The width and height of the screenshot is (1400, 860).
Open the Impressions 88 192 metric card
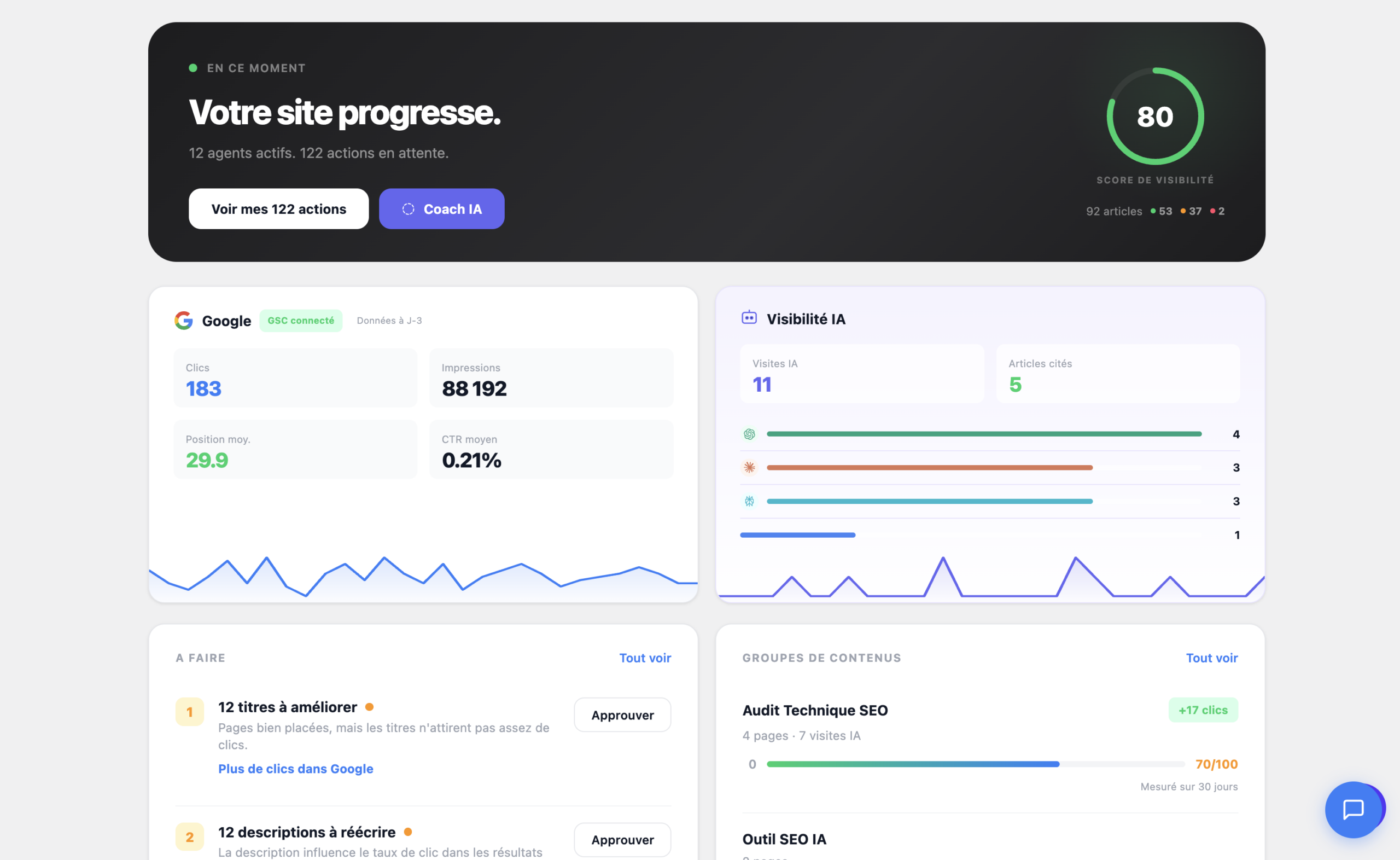tap(551, 377)
